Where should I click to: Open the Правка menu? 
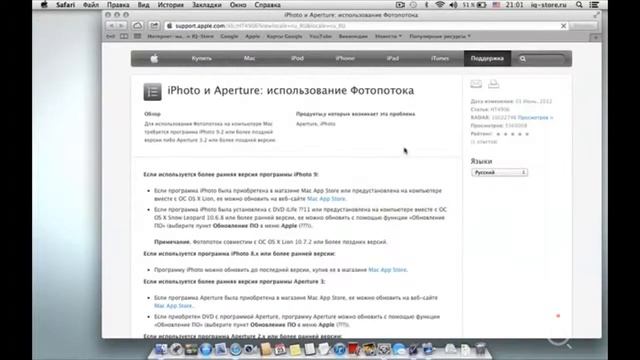tap(118, 5)
